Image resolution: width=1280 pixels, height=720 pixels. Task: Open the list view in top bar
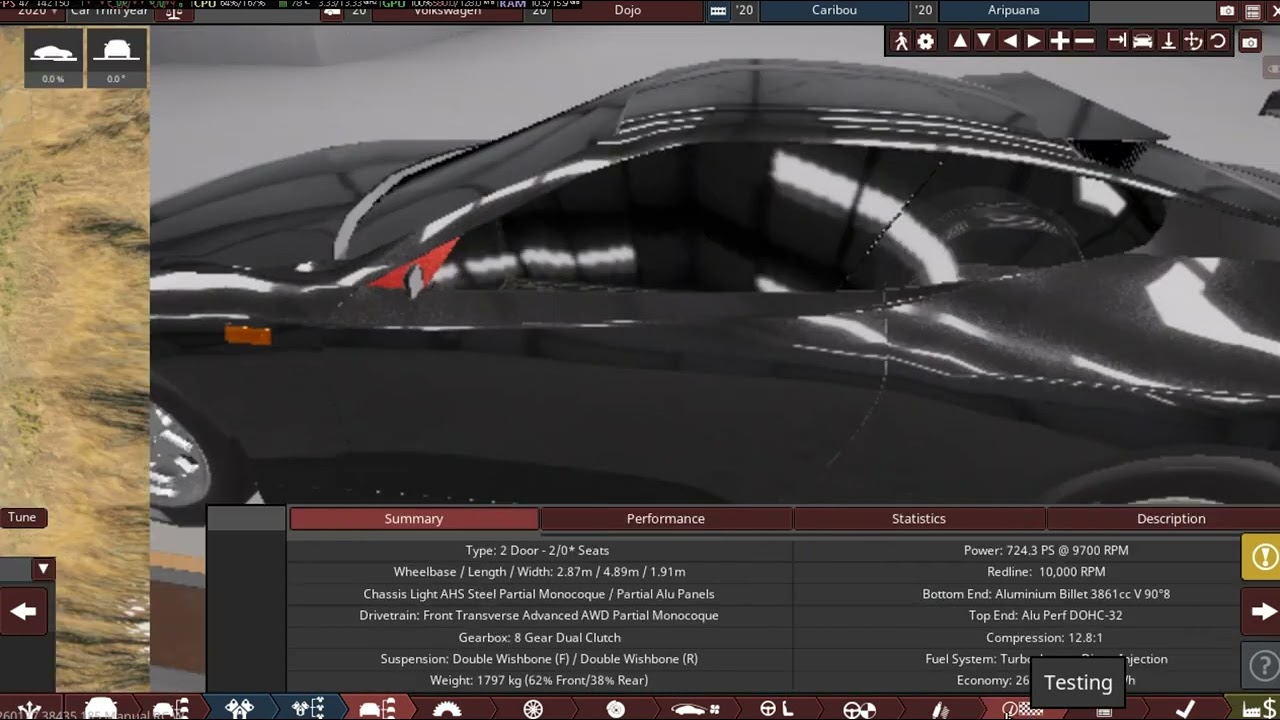click(1252, 11)
